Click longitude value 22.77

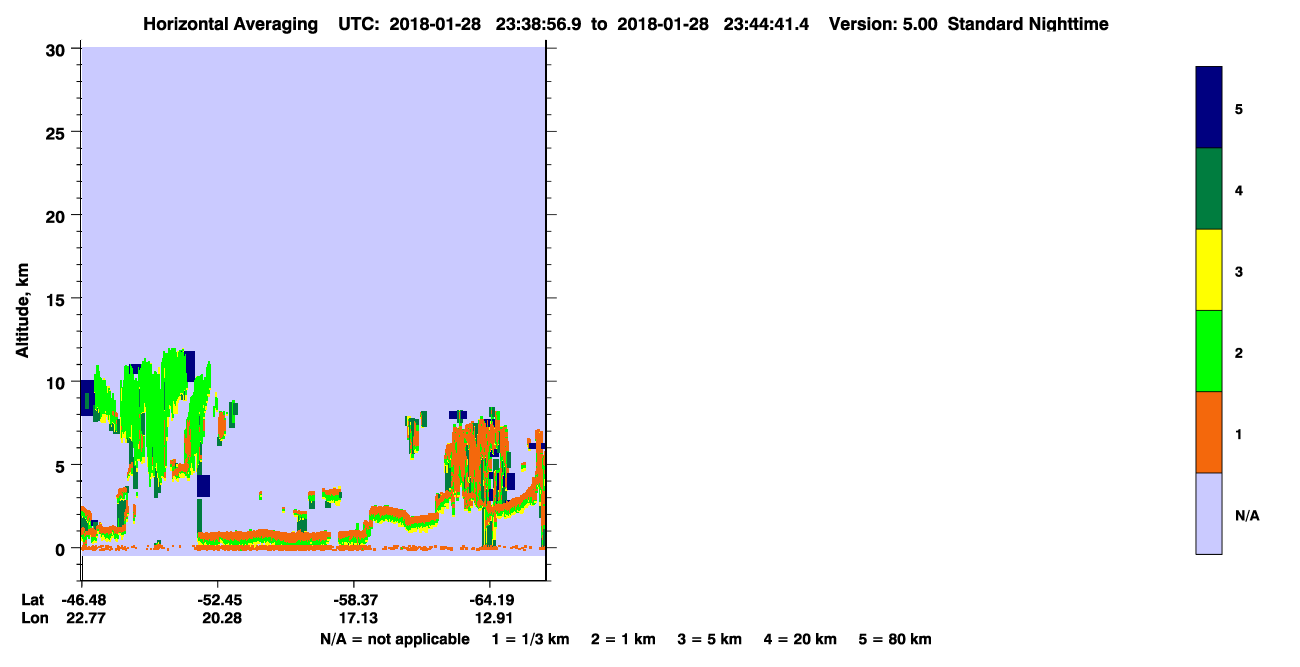click(84, 618)
